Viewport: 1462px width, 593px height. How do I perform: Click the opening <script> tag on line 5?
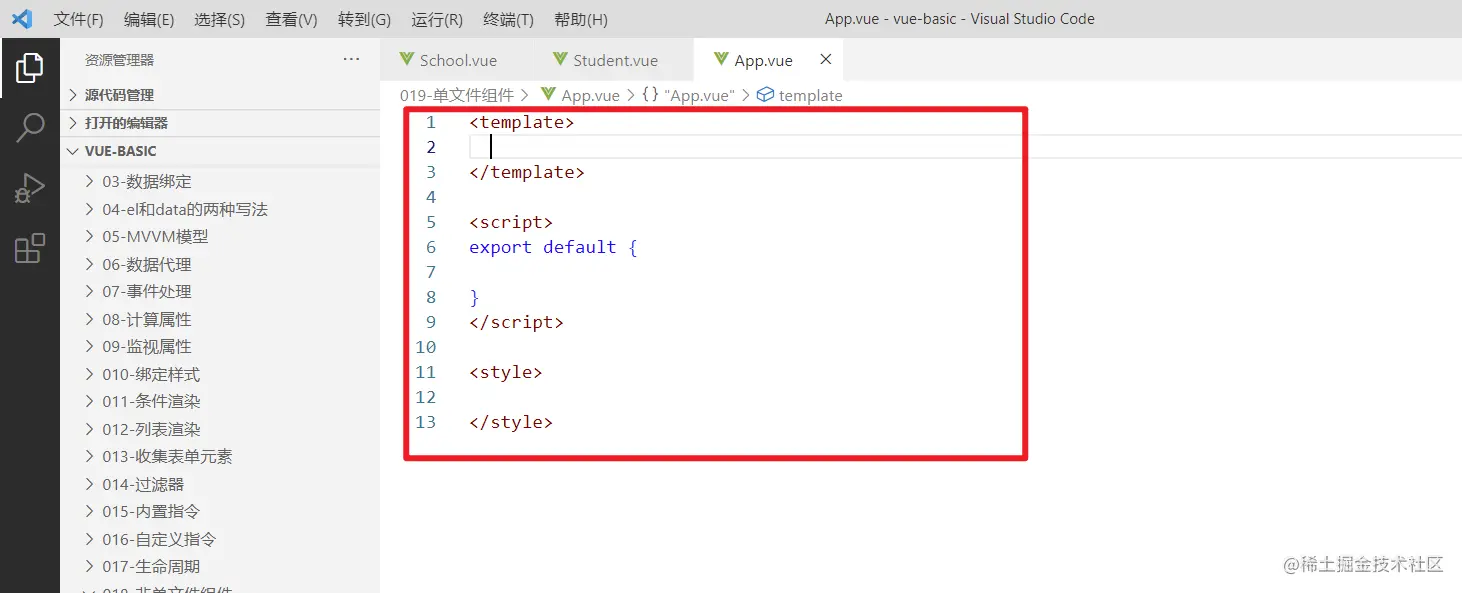point(511,222)
